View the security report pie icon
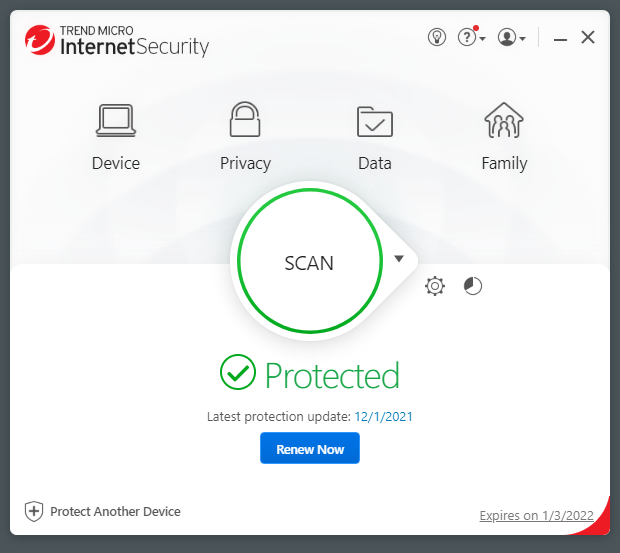Viewport: 620px width, 553px height. point(473,287)
